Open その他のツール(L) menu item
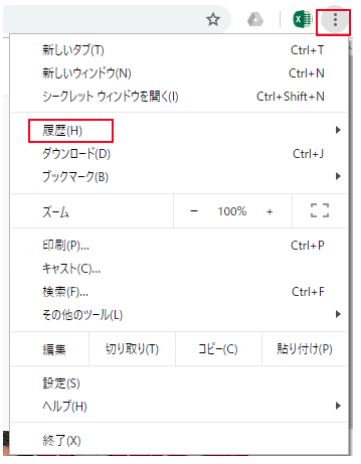This screenshot has width=361, height=464. (179, 315)
